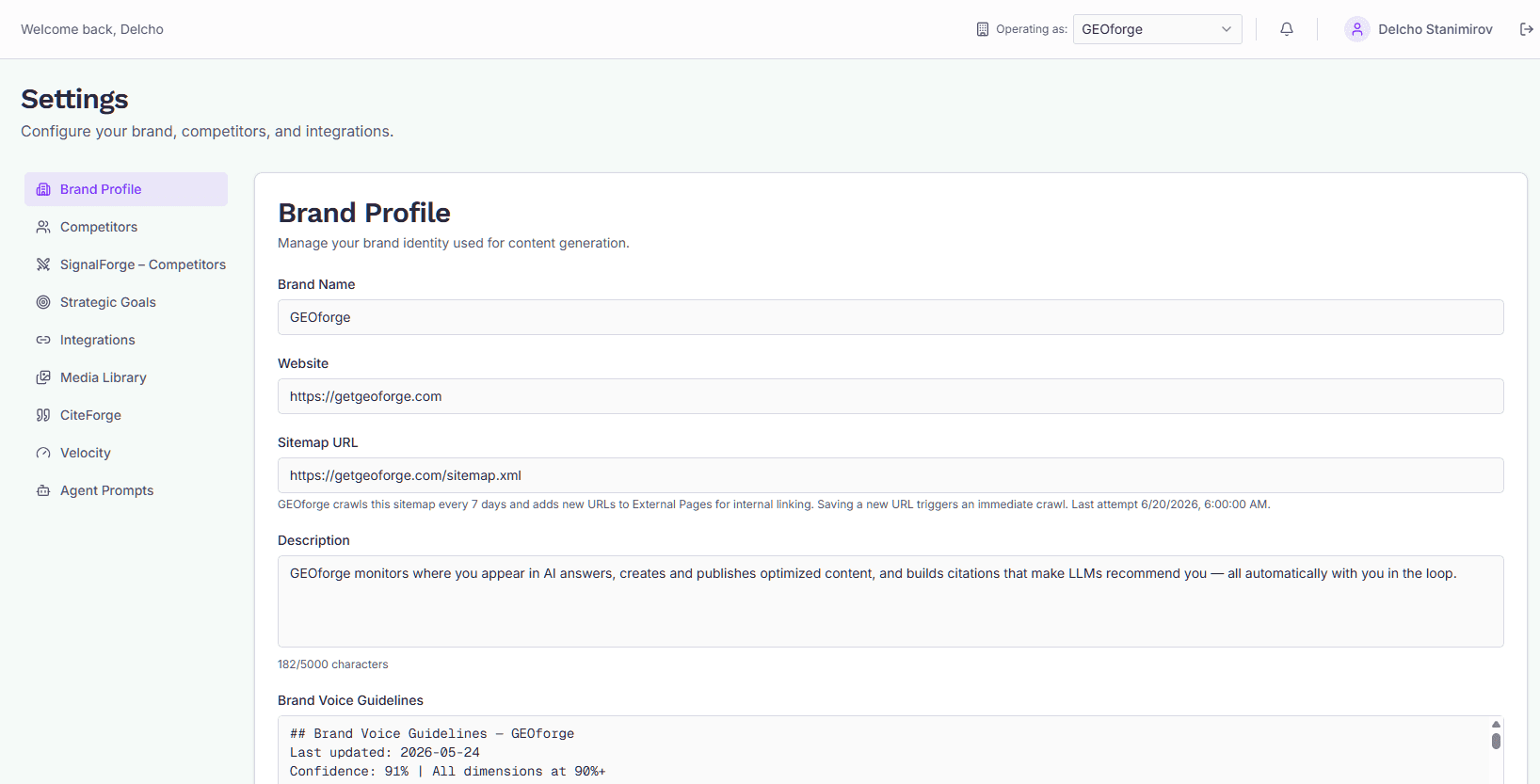The image size is (1540, 784).
Task: Click the "Sitemap URL" field label
Action: click(318, 442)
